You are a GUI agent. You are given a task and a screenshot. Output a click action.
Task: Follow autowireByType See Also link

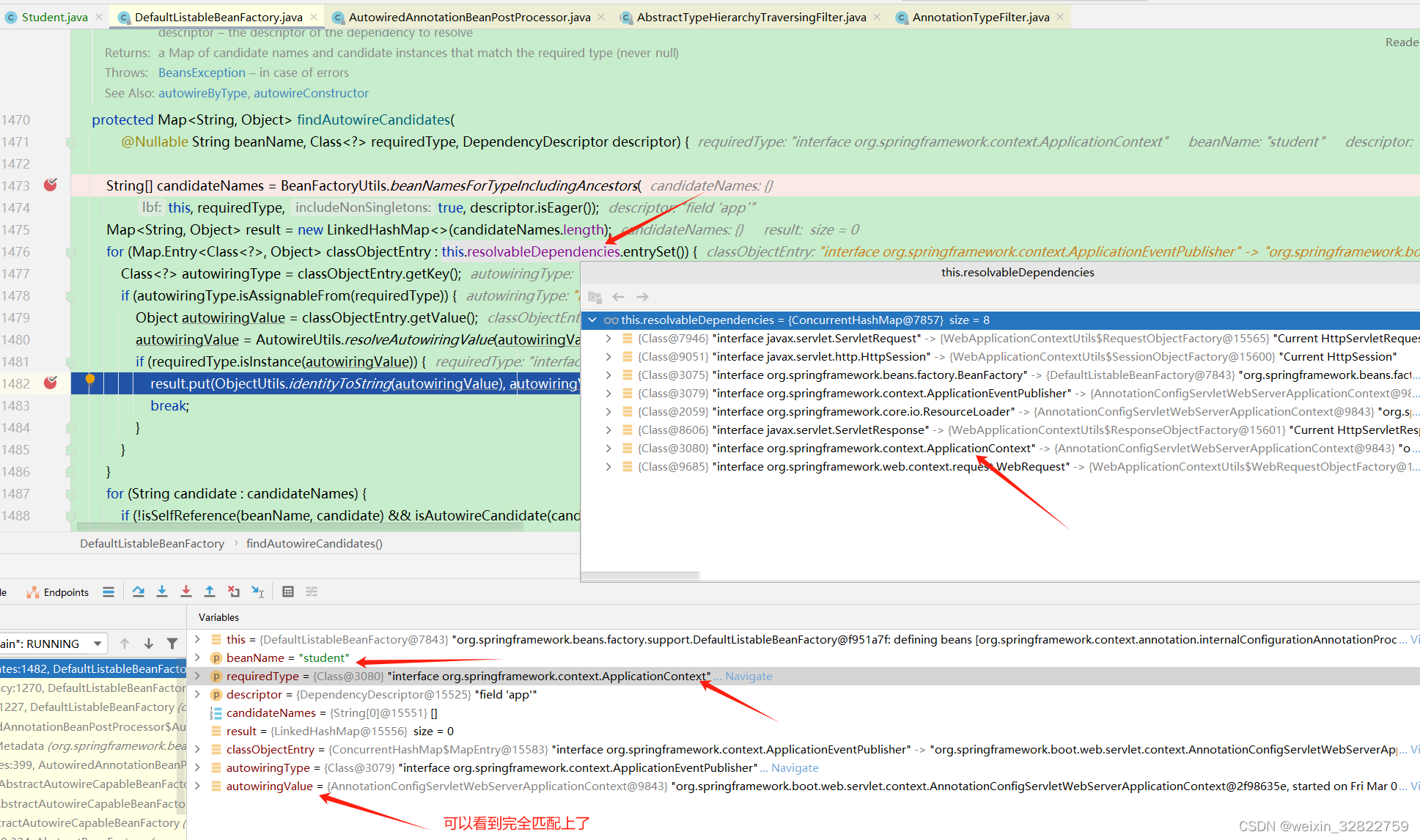tap(203, 93)
